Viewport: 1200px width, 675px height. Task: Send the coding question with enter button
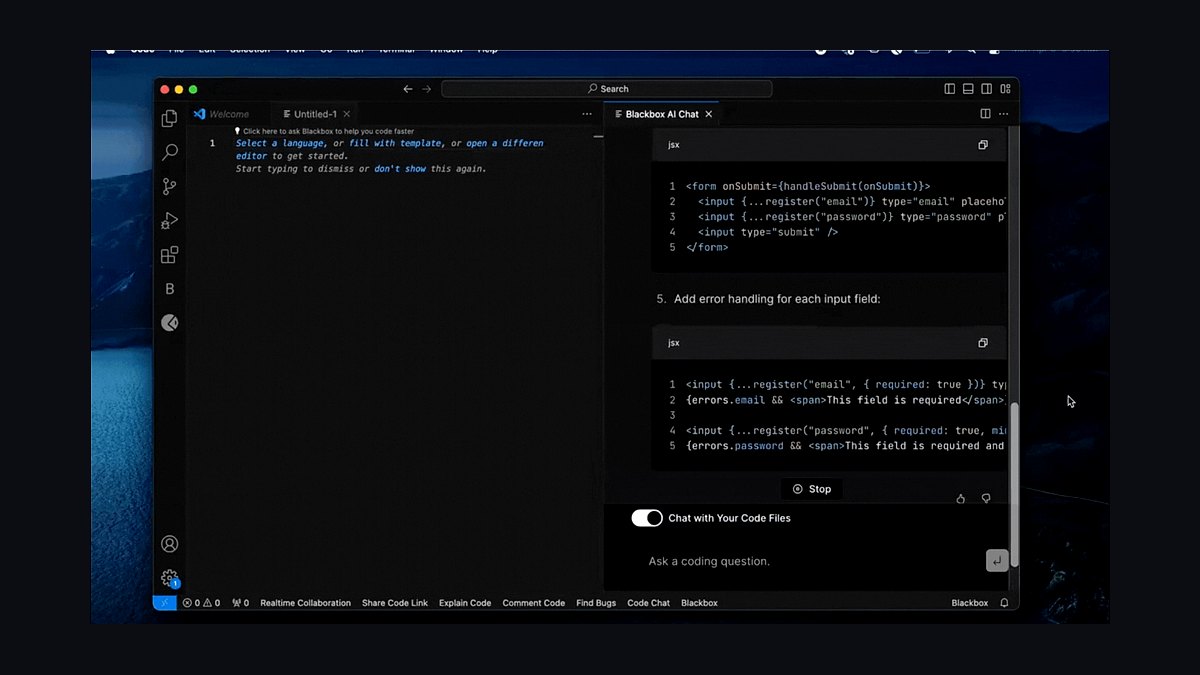997,561
